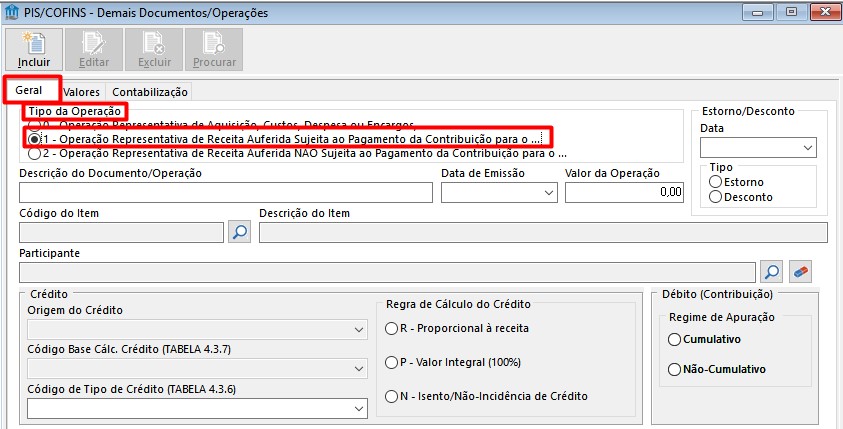Click the Código do Item field
This screenshot has height=429, width=843.
pyautogui.click(x=122, y=232)
